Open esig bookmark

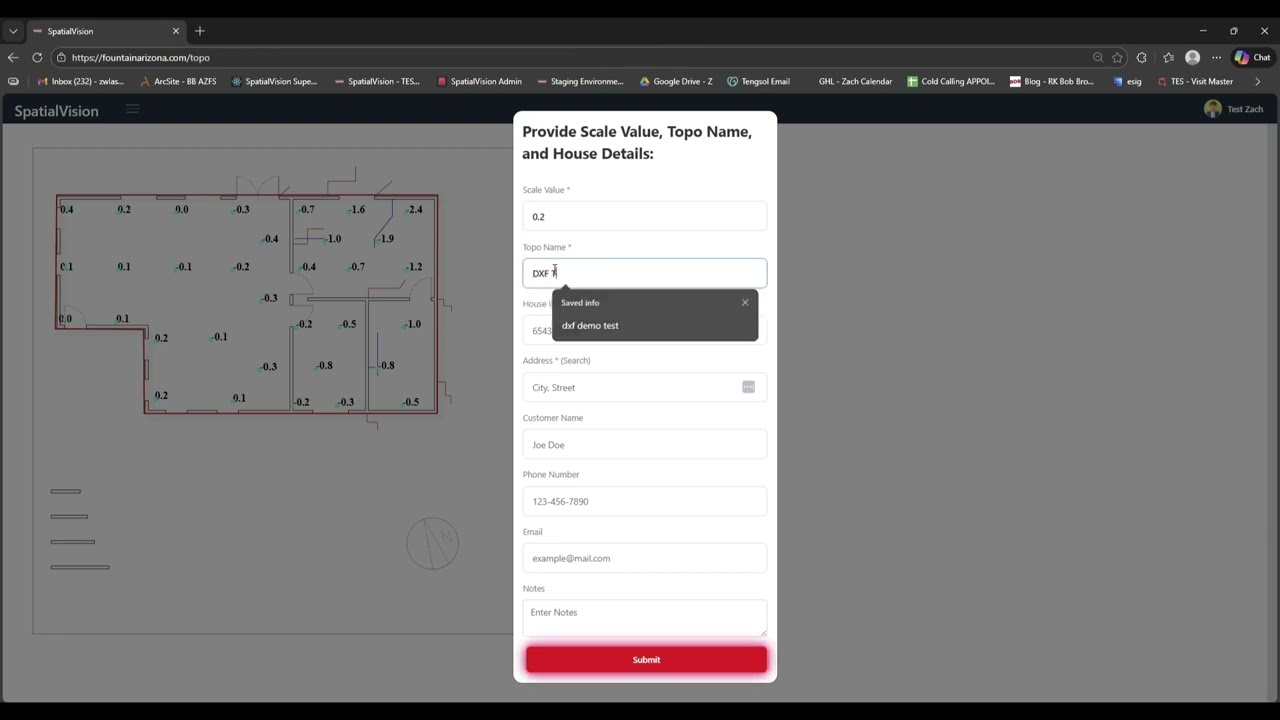[1127, 82]
